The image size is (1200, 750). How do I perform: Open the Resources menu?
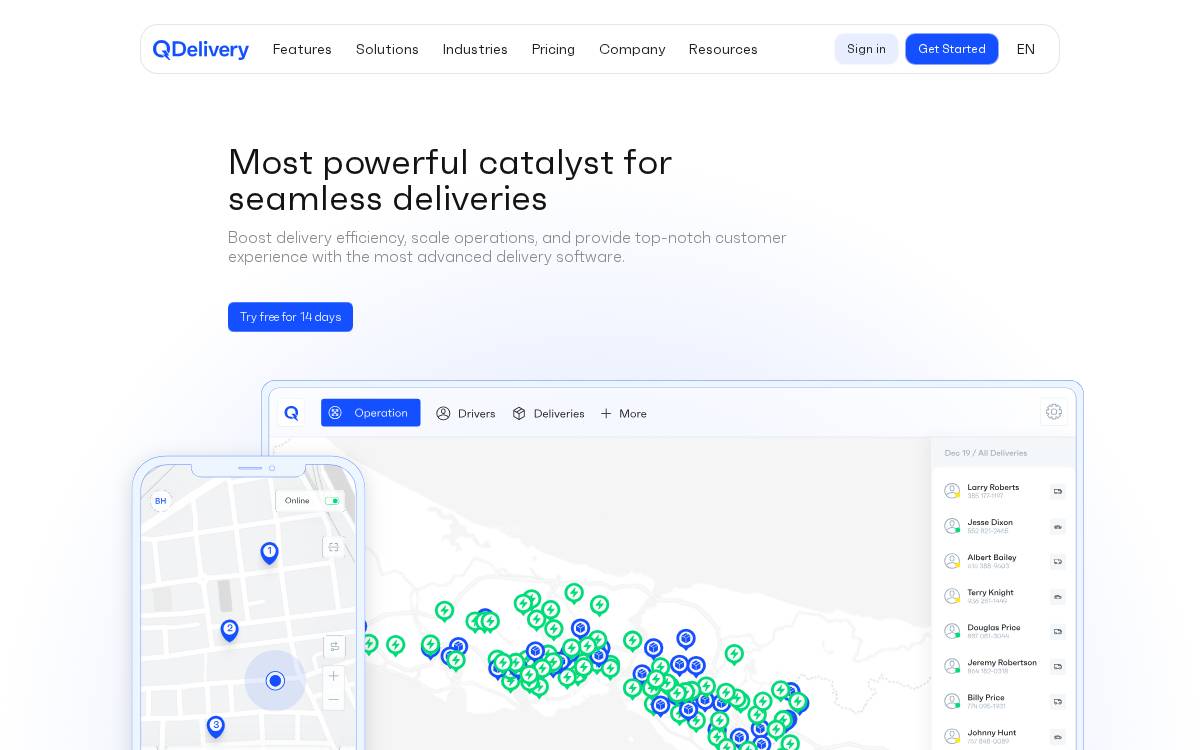point(723,49)
